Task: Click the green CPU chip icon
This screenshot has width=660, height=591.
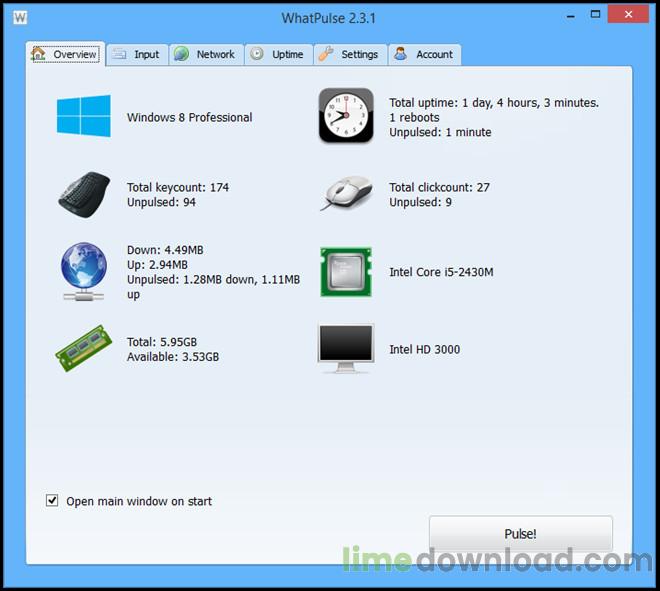Action: click(x=346, y=272)
